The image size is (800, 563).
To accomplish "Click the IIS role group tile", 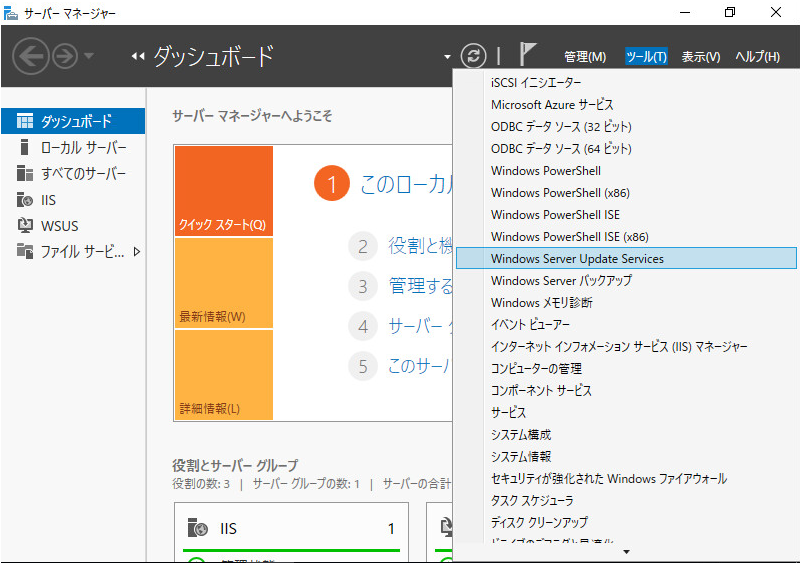I will pyautogui.click(x=291, y=528).
